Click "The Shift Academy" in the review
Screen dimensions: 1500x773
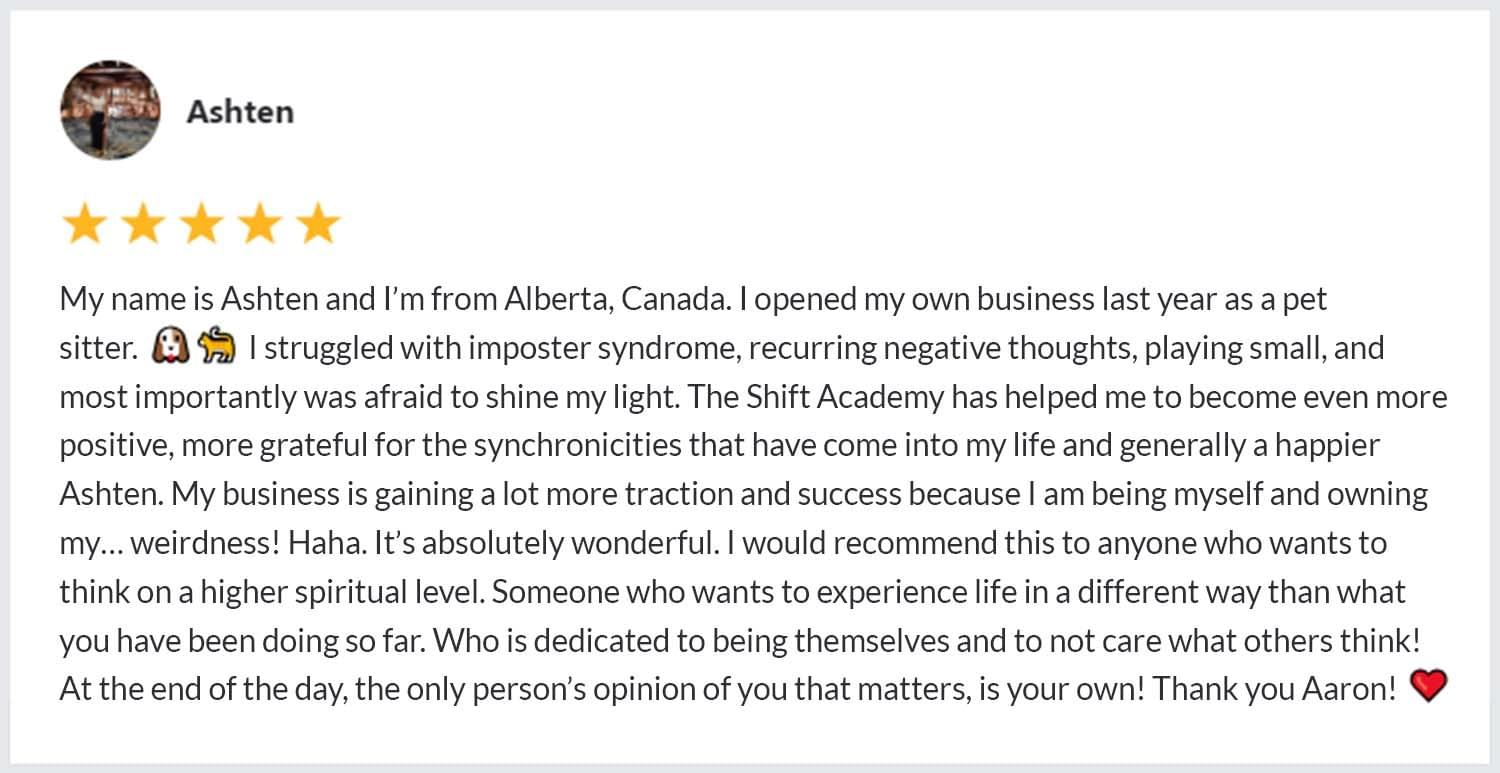(816, 397)
